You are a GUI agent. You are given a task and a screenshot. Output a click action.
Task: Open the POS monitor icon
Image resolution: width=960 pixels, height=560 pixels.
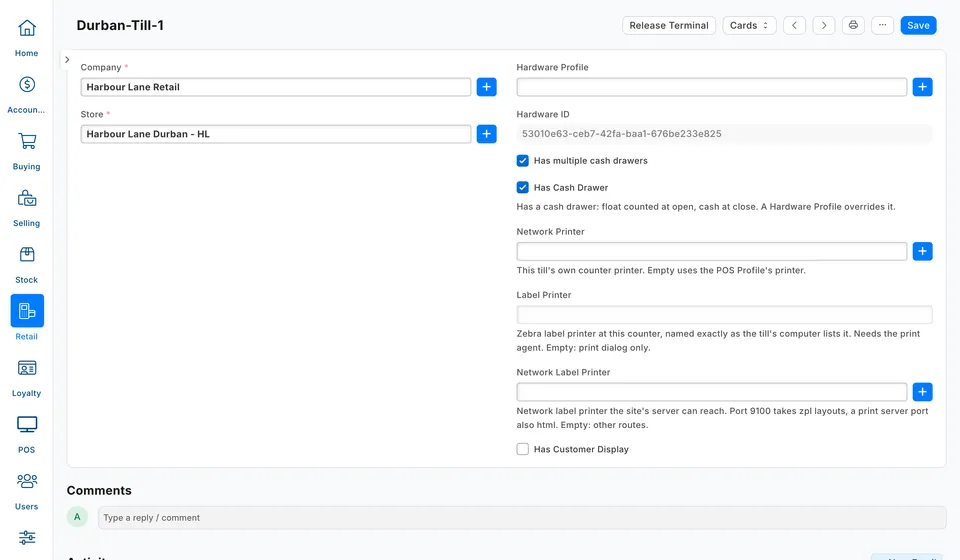pos(26,425)
